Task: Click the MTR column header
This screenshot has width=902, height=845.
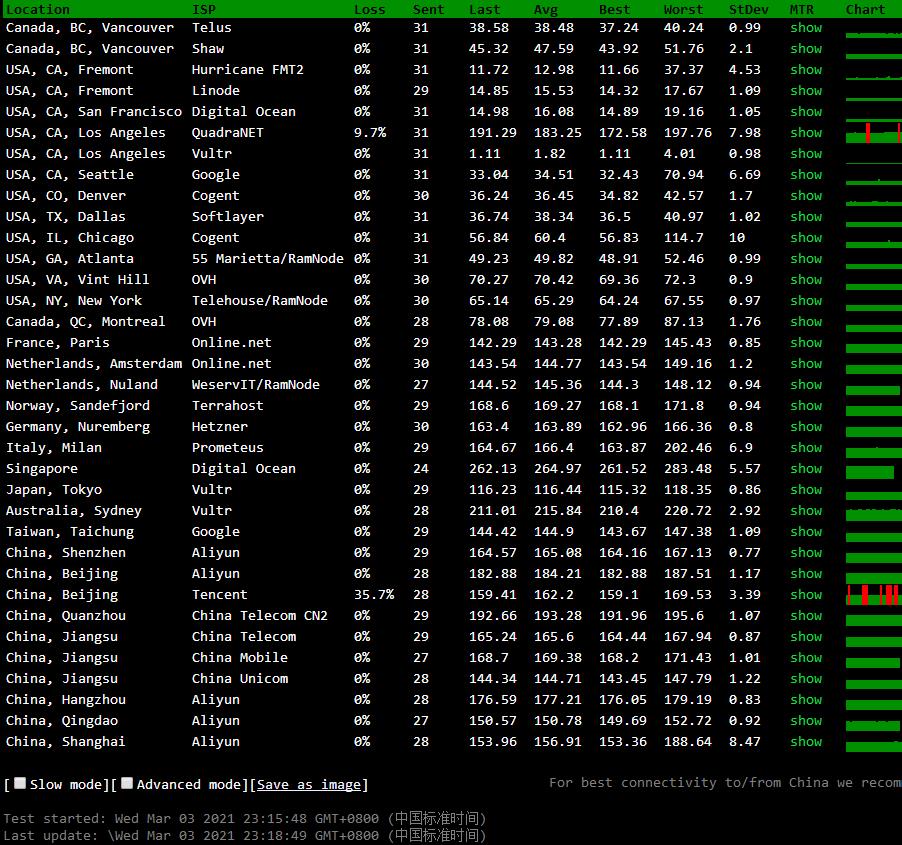Action: coord(802,9)
